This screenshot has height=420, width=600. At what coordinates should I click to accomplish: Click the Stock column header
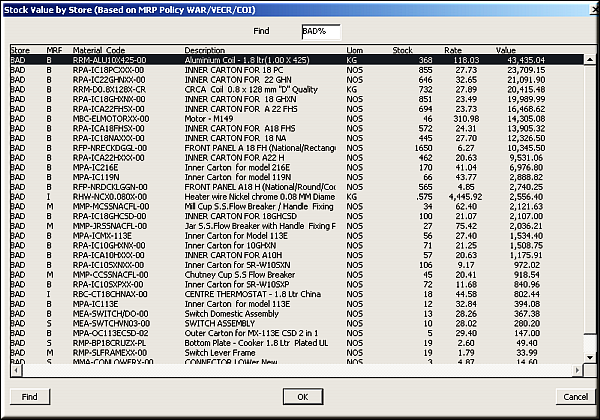pos(403,50)
